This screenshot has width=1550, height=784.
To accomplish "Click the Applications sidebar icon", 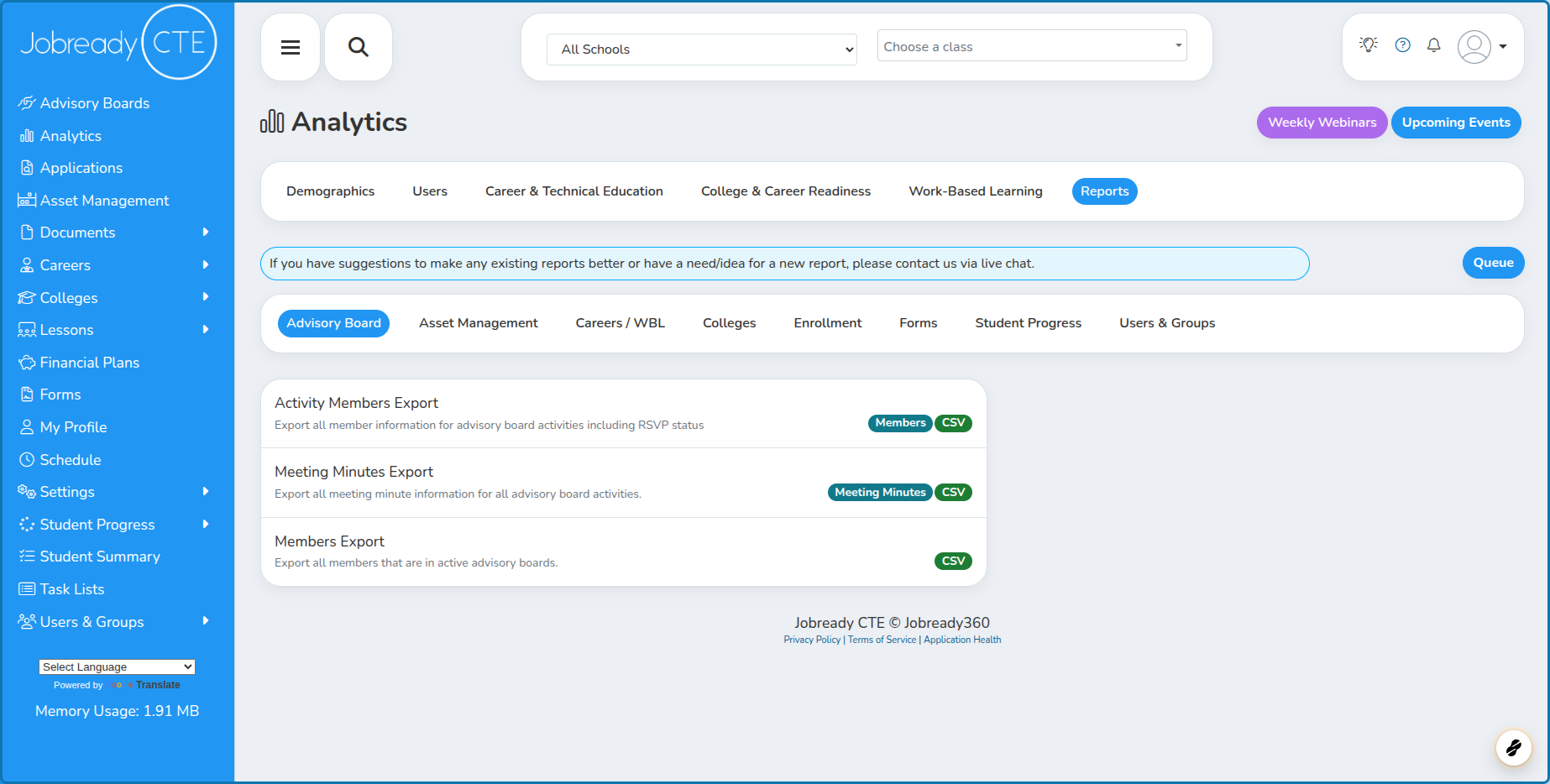I will 27,168.
